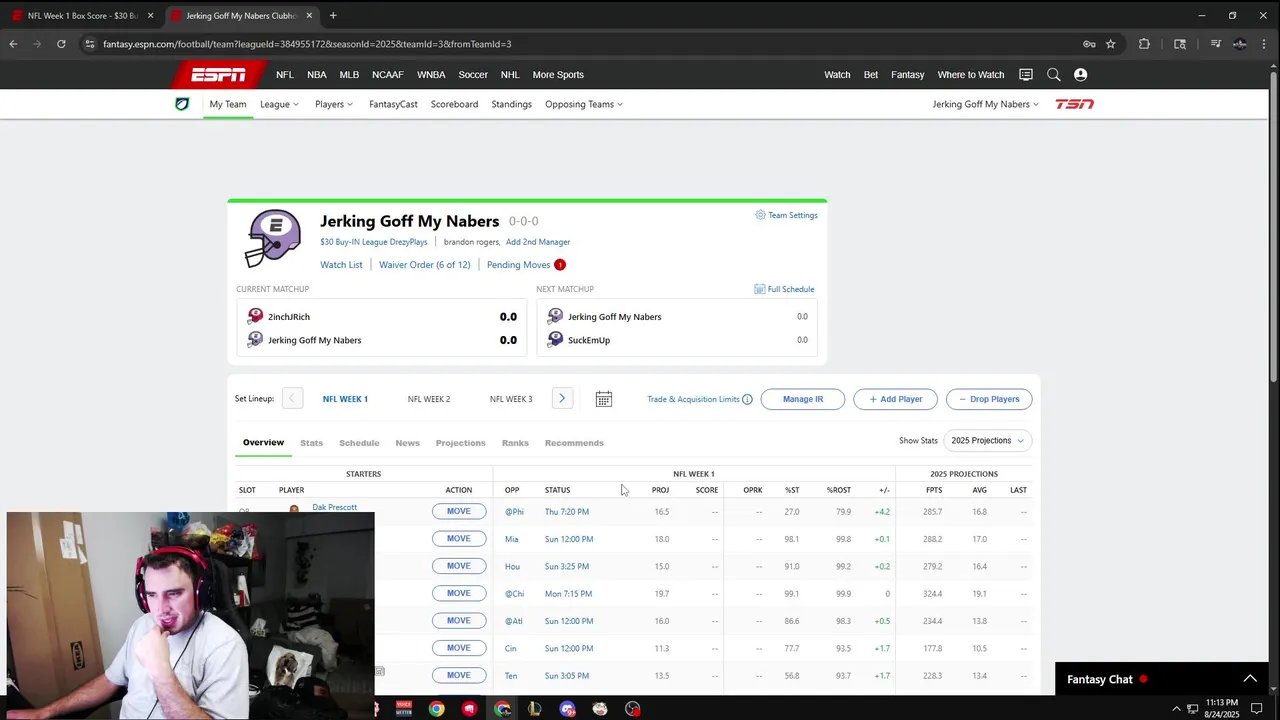This screenshot has height=720, width=1280.
Task: Click MOVE button for Dak Prescott
Action: pos(458,511)
